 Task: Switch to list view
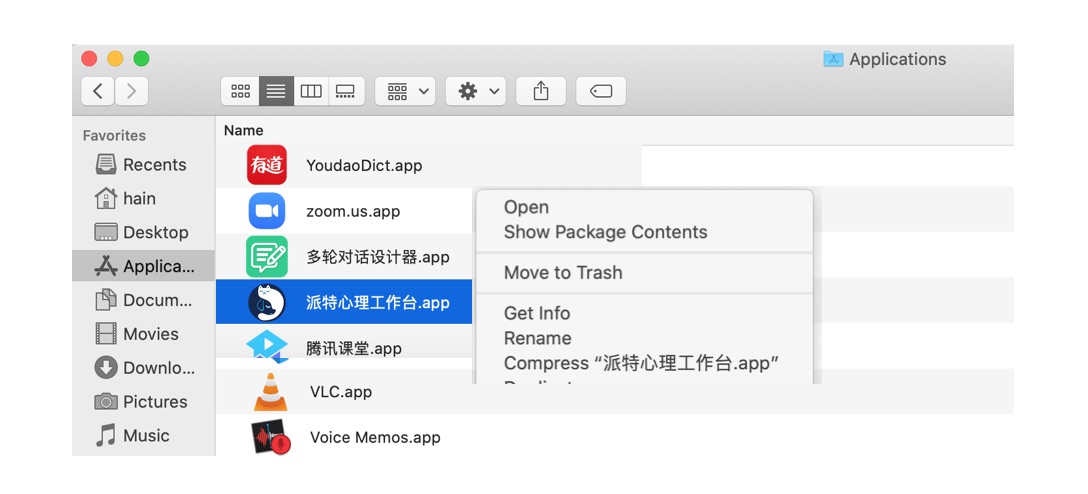pos(276,91)
